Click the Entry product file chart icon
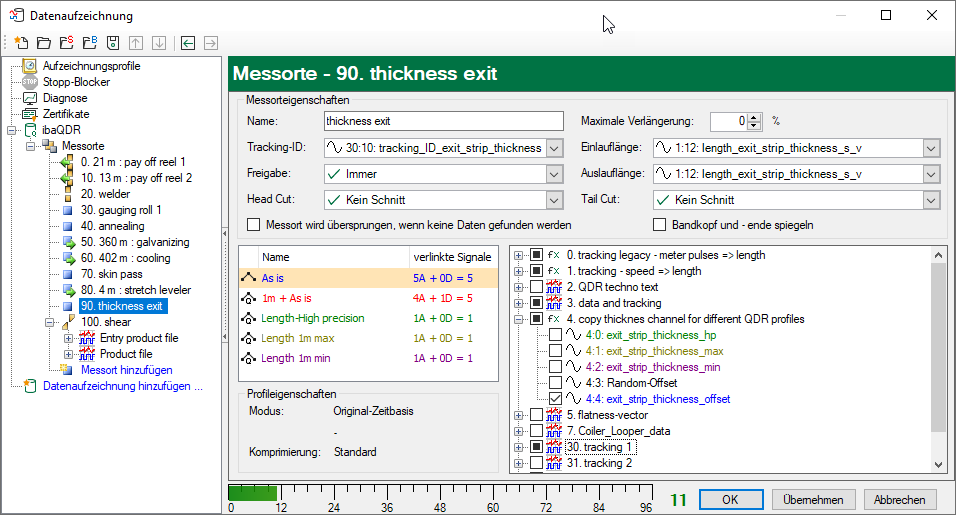956x515 pixels. pos(87,338)
